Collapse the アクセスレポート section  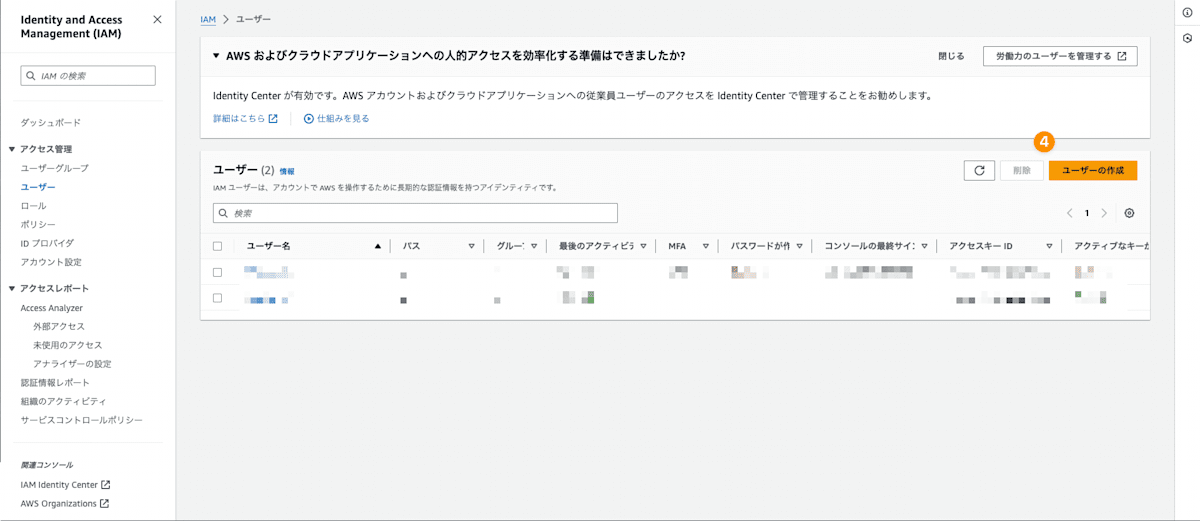click(x=12, y=289)
